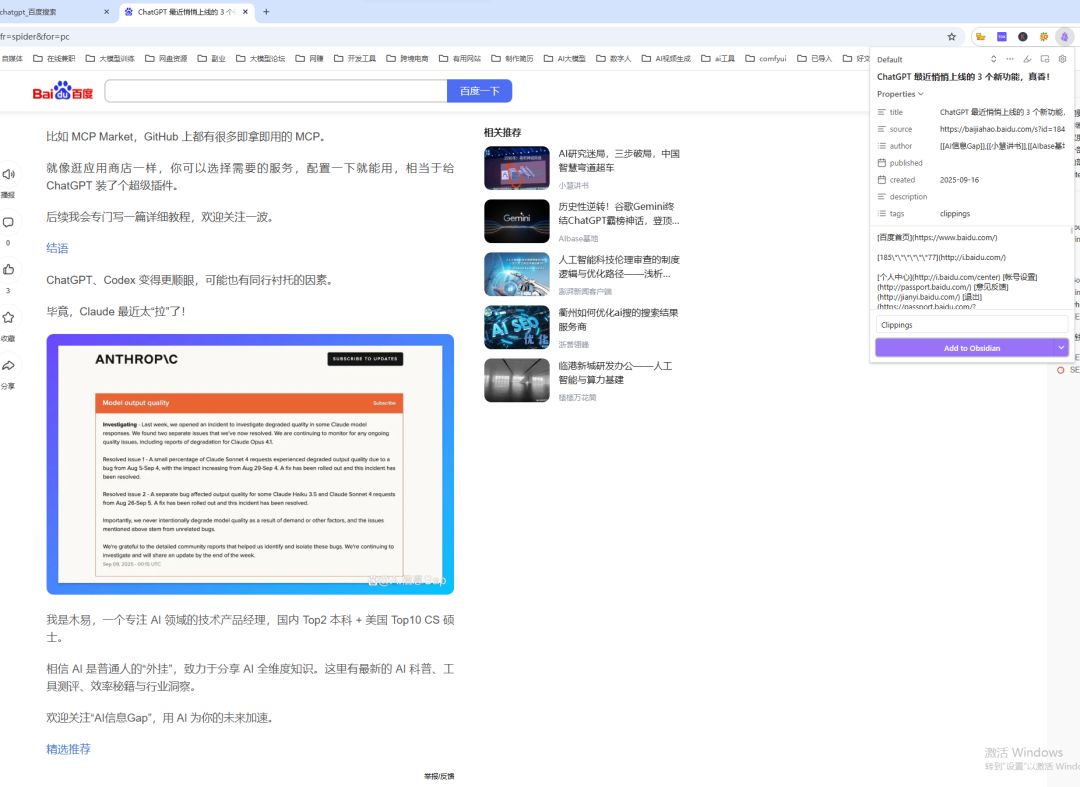Click the bookmark star in the address bar

951,36
